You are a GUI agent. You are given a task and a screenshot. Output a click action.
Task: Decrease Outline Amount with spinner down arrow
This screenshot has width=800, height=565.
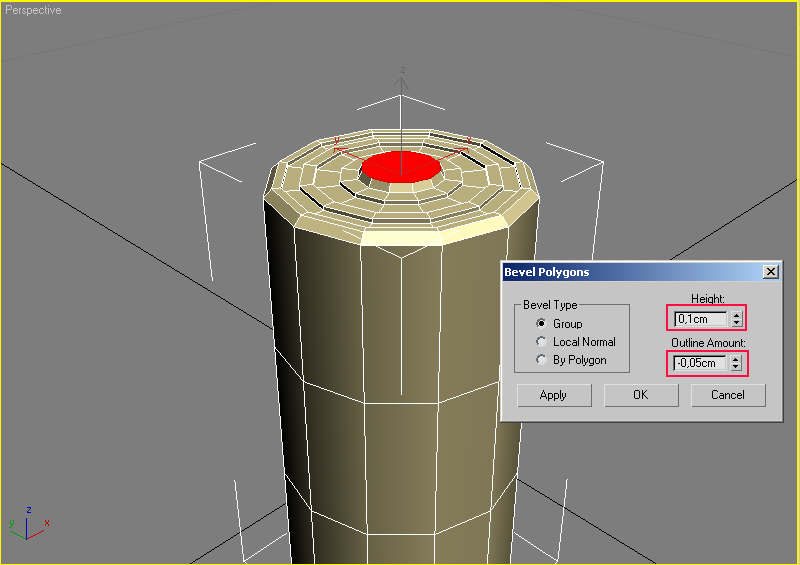tap(735, 366)
